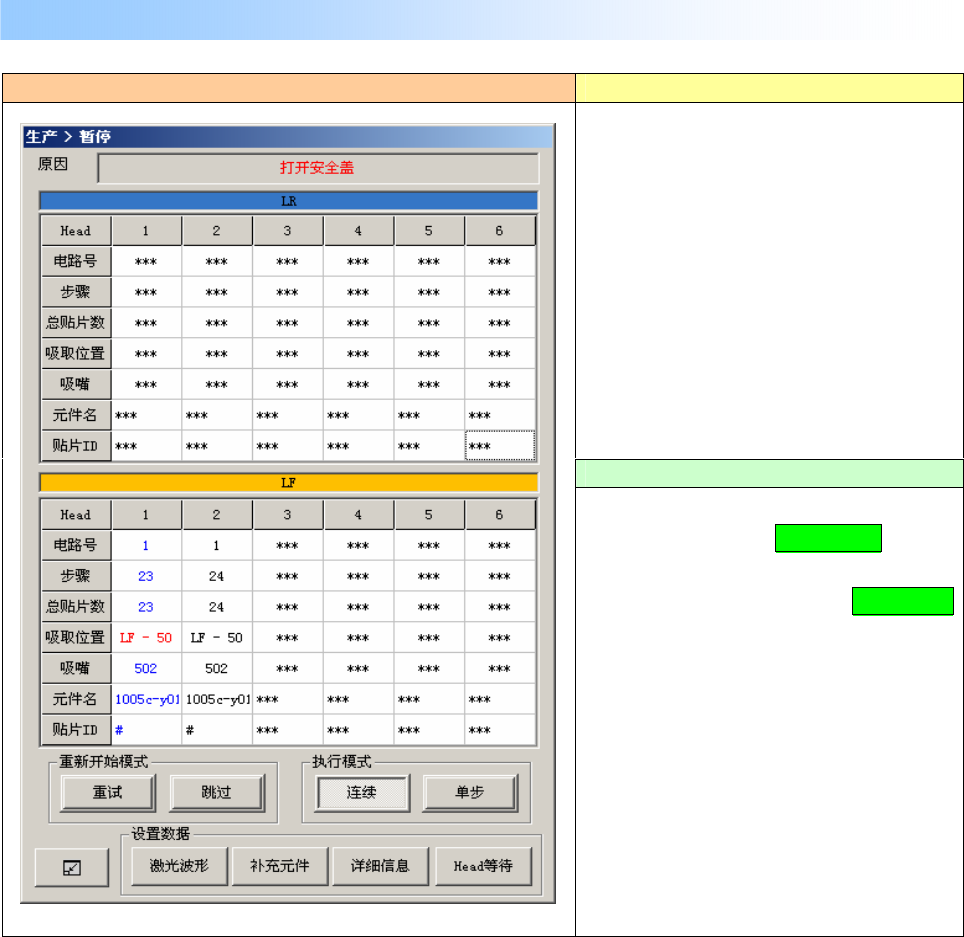Select LF 步骤 value 24 for head 2
This screenshot has height=937, width=964.
tap(216, 576)
